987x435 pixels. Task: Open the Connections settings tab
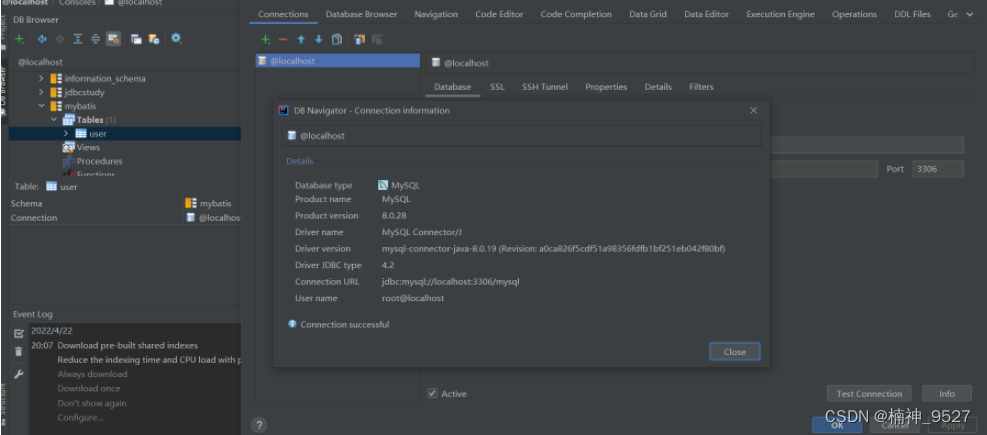tap(283, 14)
